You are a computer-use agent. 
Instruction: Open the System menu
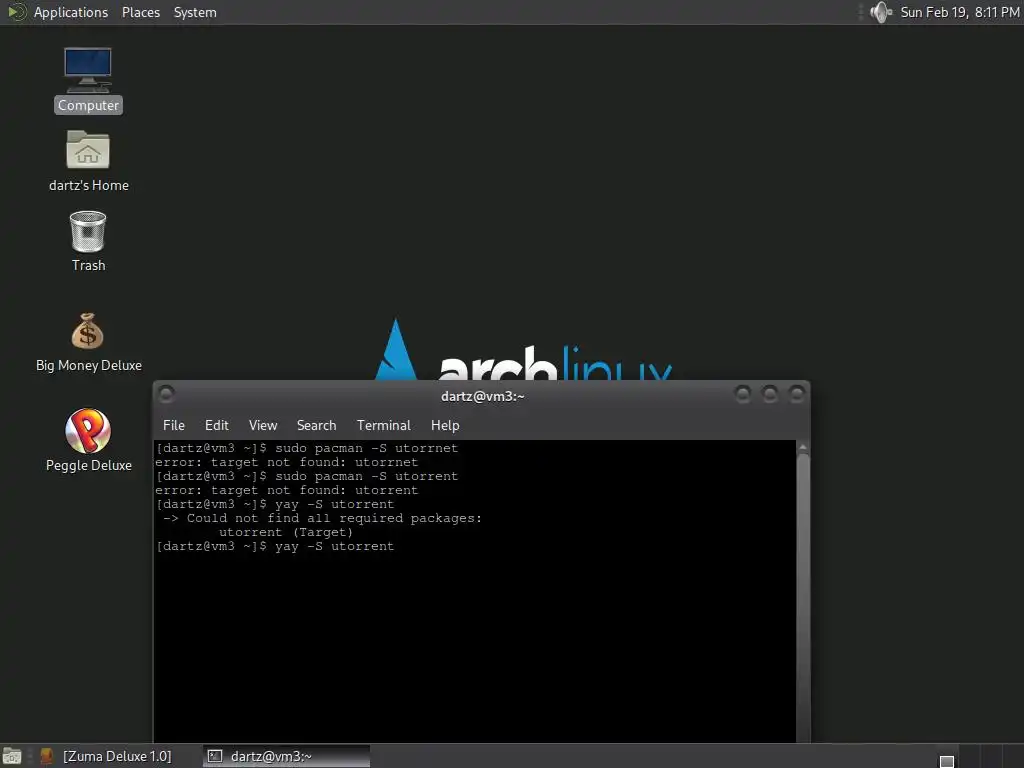195,12
